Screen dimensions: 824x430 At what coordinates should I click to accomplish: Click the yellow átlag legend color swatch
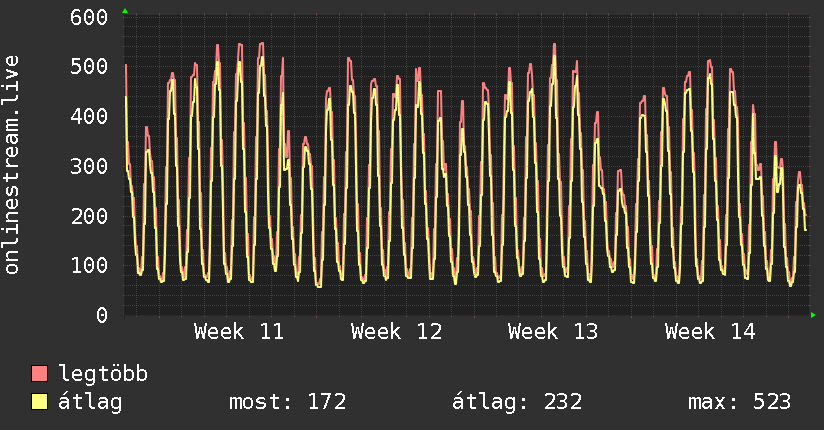(x=39, y=402)
